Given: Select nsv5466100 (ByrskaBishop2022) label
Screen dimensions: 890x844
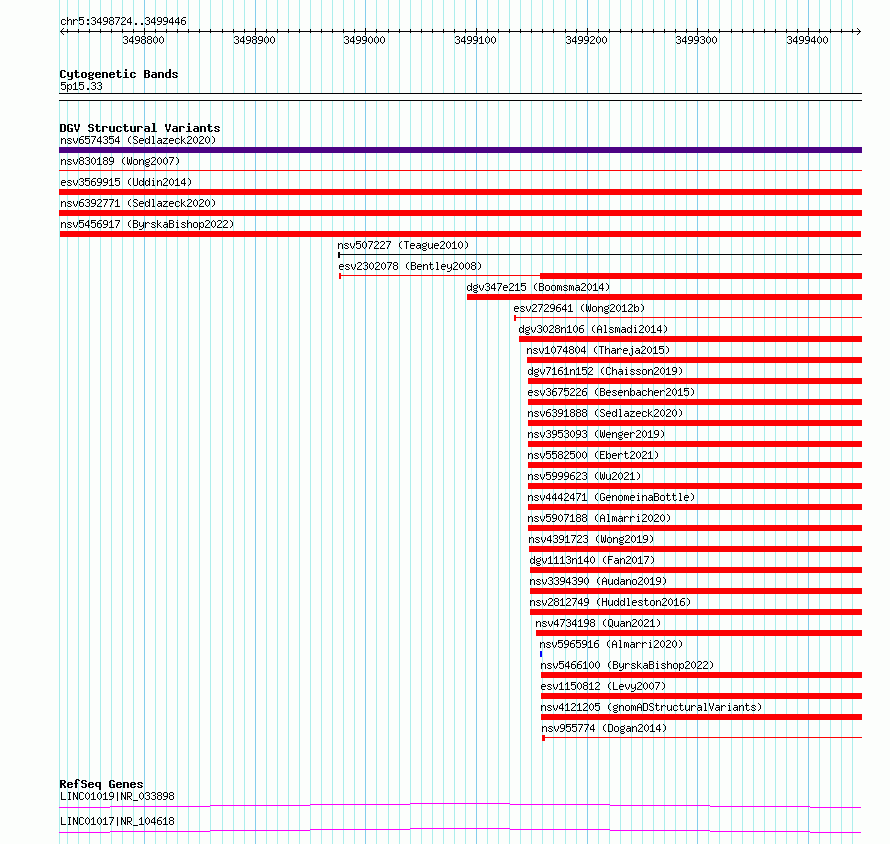Looking at the screenshot, I should coord(627,665).
